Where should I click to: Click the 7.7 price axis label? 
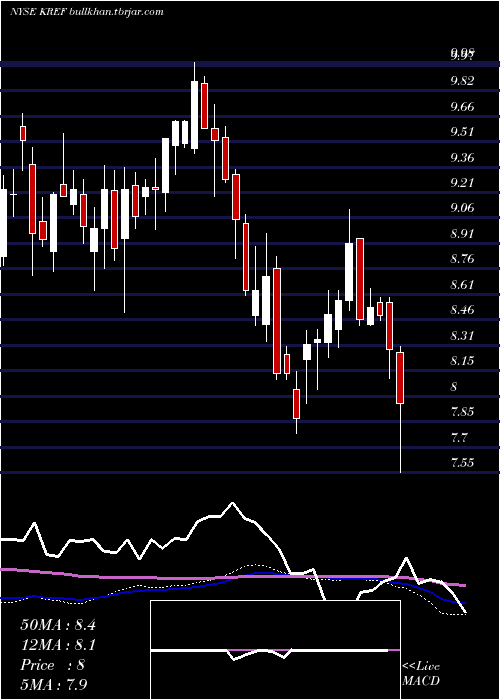(459, 437)
